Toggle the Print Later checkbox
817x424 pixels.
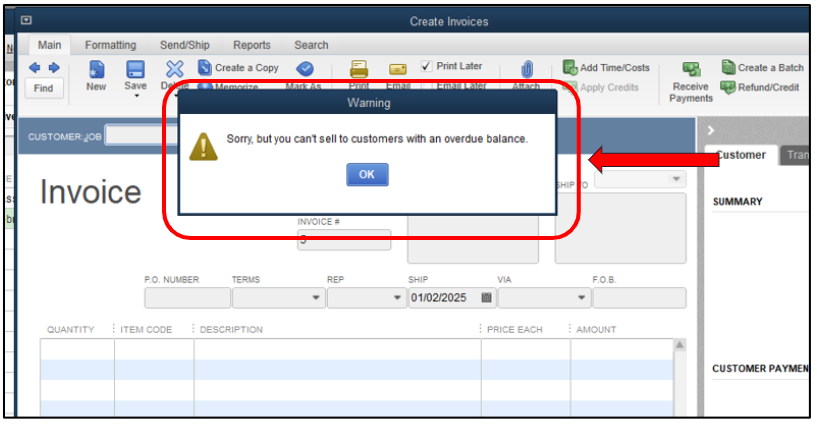[426, 66]
